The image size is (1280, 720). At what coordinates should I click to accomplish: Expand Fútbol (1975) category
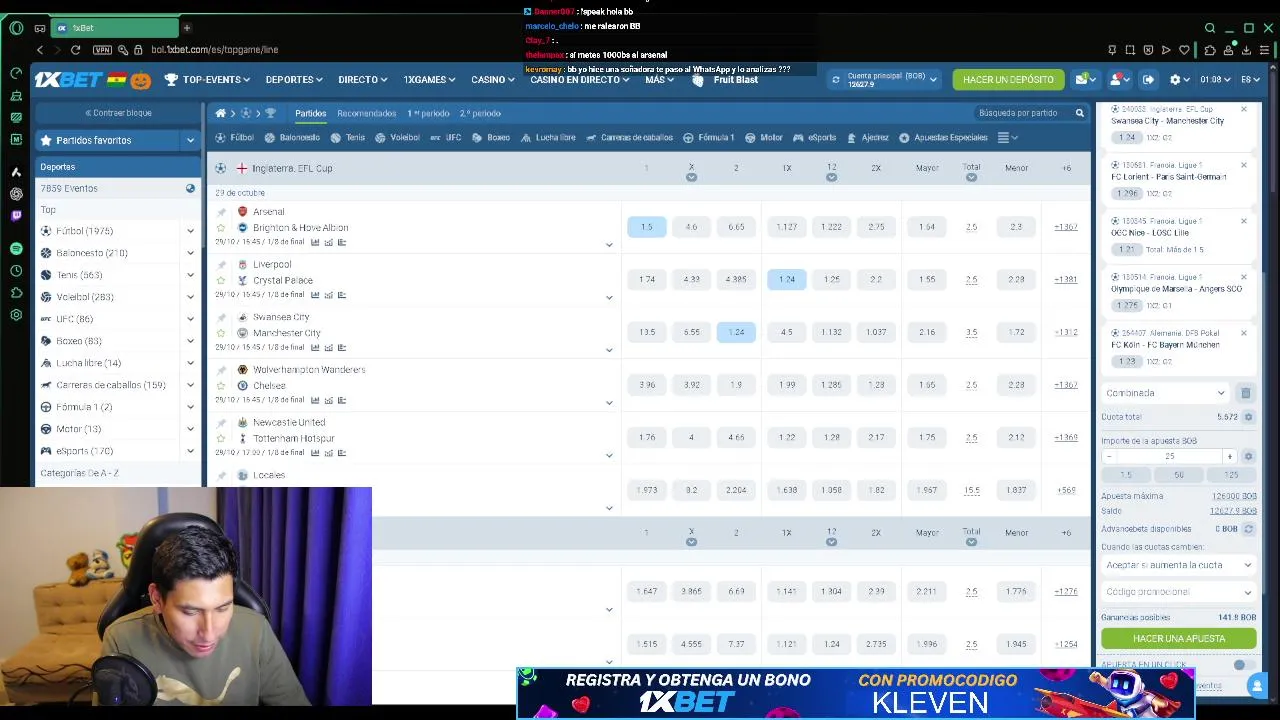pos(190,231)
